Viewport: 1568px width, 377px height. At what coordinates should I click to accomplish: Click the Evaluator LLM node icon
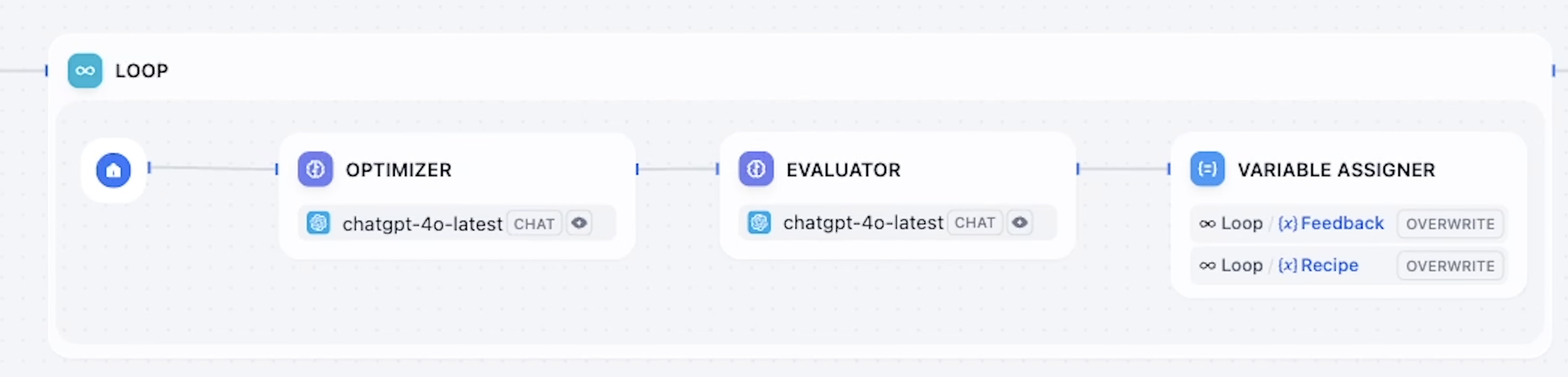(x=756, y=169)
